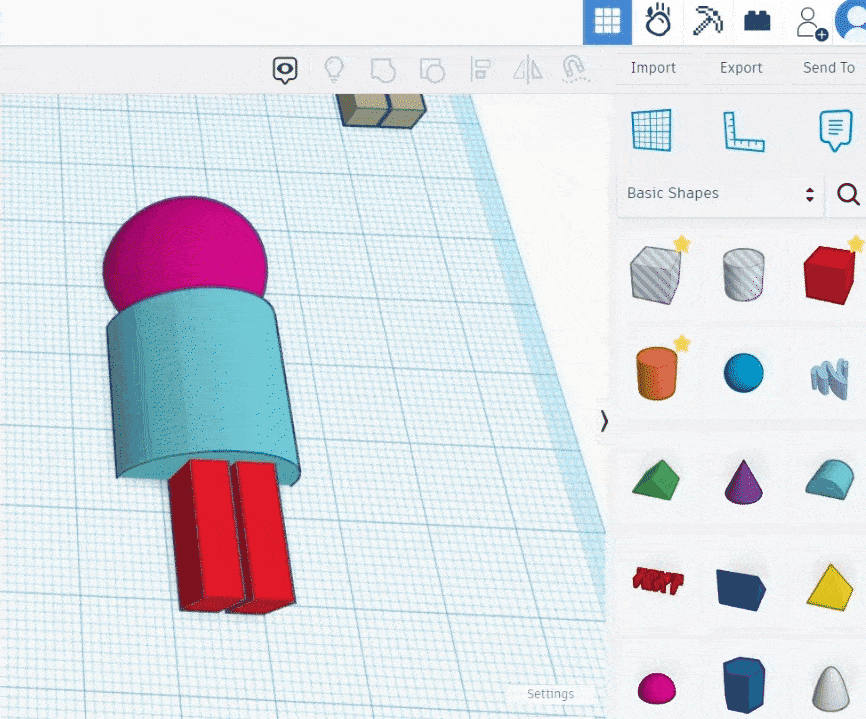Pick the green Roof shape
This screenshot has height=719, width=866.
657,480
